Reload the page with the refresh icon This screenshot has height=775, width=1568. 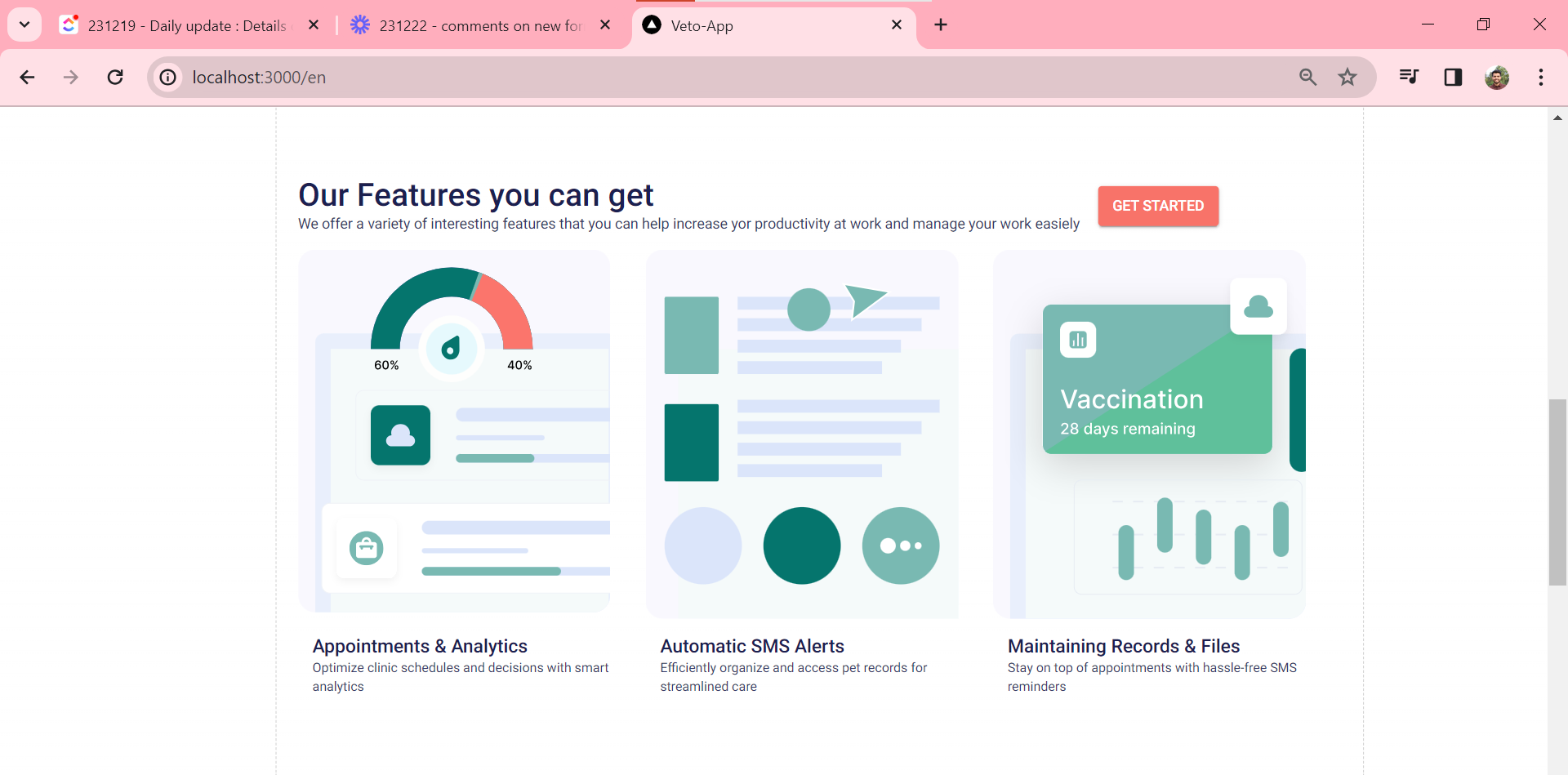tap(115, 77)
